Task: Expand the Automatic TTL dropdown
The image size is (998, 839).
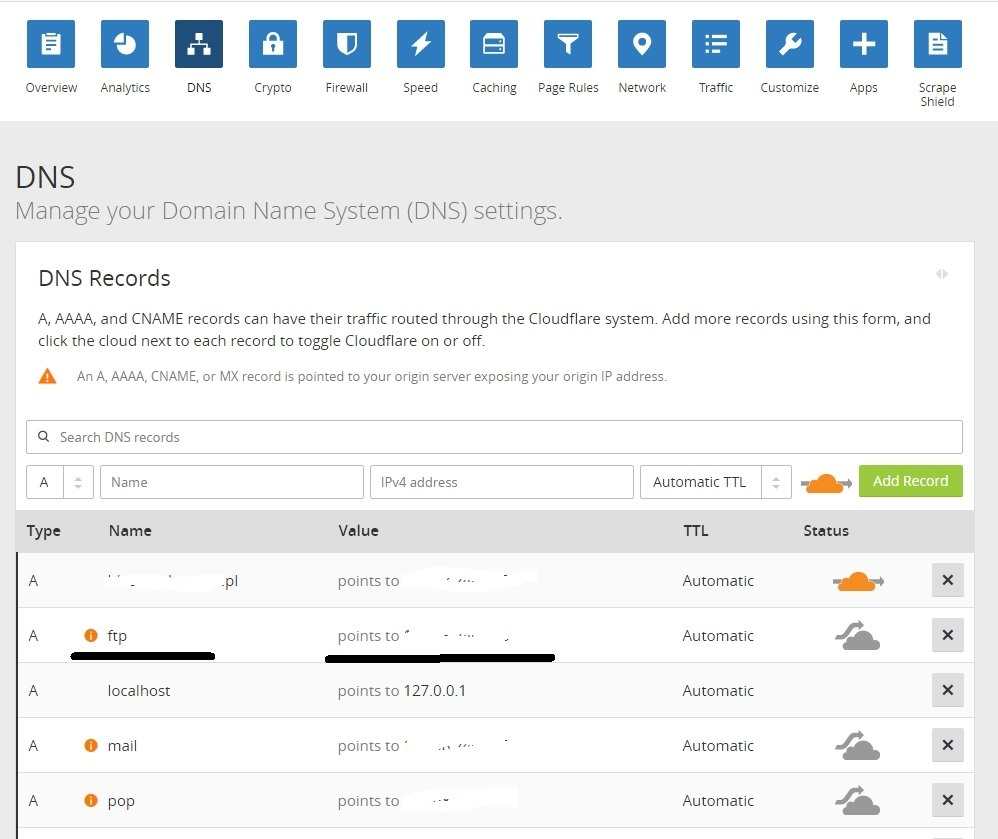Action: [715, 482]
